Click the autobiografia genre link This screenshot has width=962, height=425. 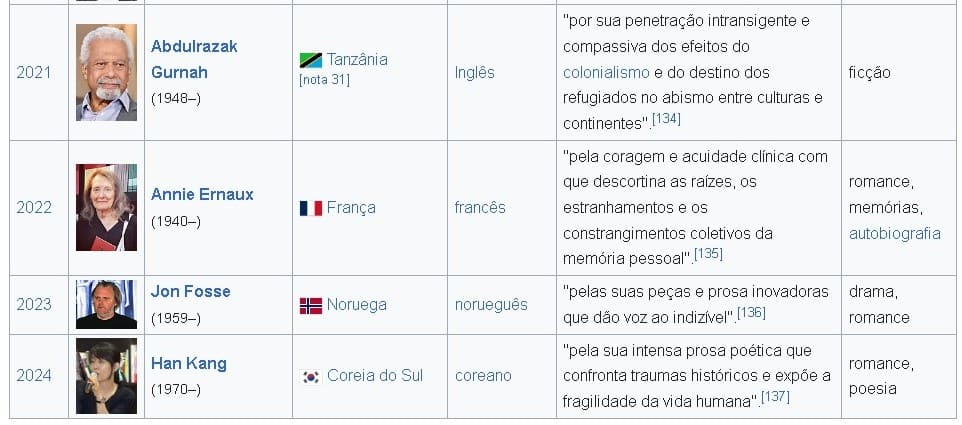(894, 233)
